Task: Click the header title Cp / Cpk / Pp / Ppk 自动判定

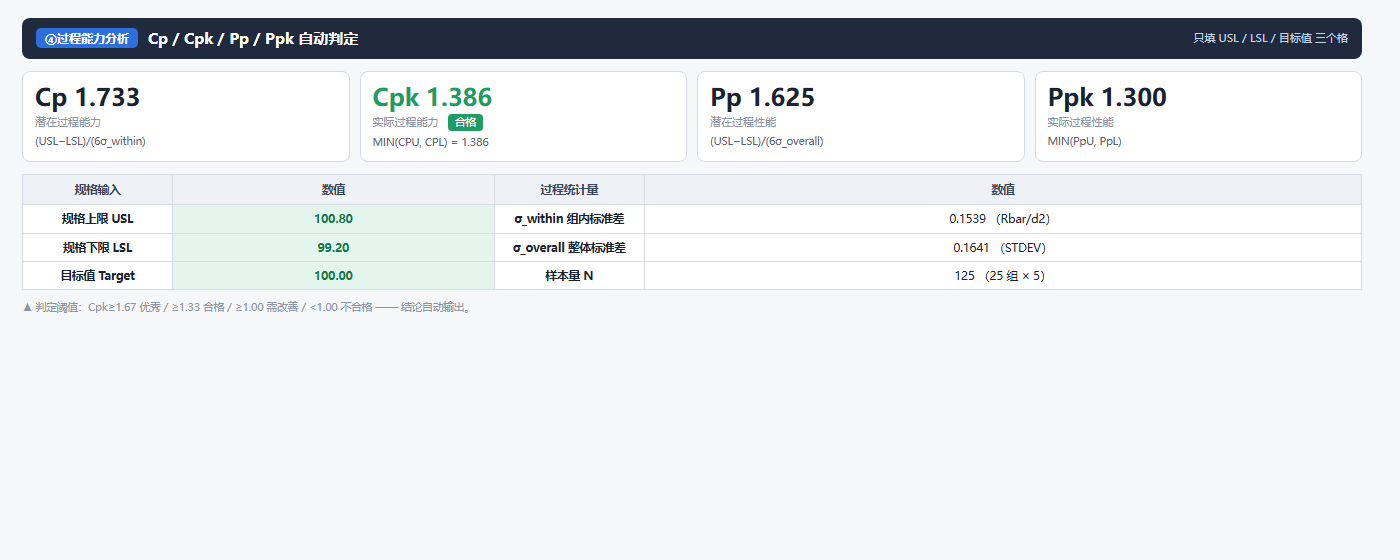Action: tap(253, 39)
